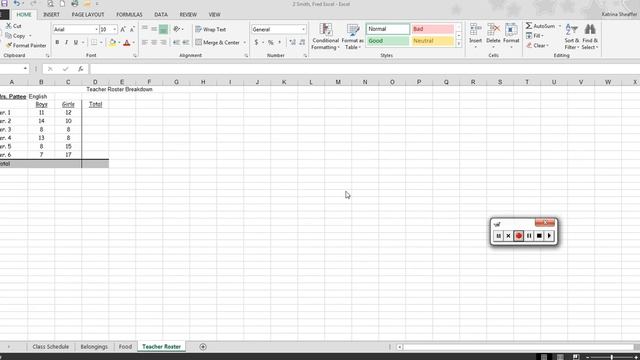
Task: Click Merge & Center
Action: [x=218, y=42]
